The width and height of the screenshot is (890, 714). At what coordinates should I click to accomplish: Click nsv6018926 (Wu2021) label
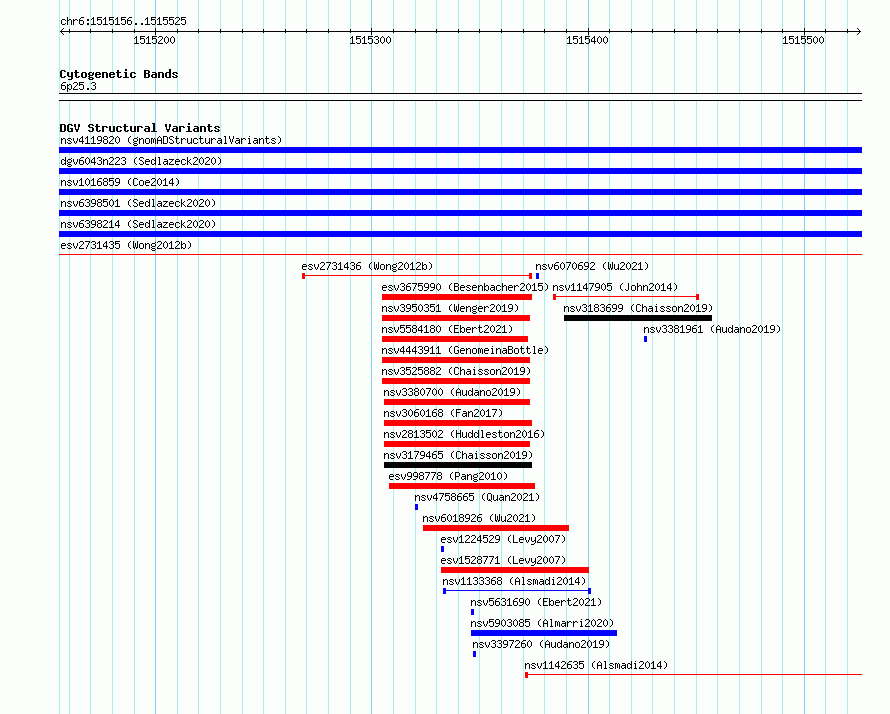[x=479, y=518]
